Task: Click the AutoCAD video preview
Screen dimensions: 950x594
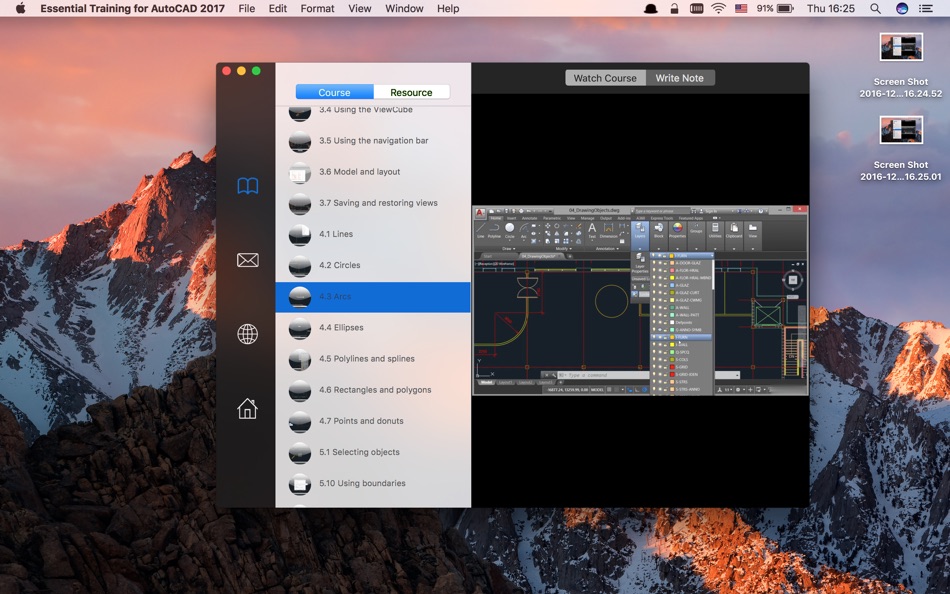Action: click(640, 301)
